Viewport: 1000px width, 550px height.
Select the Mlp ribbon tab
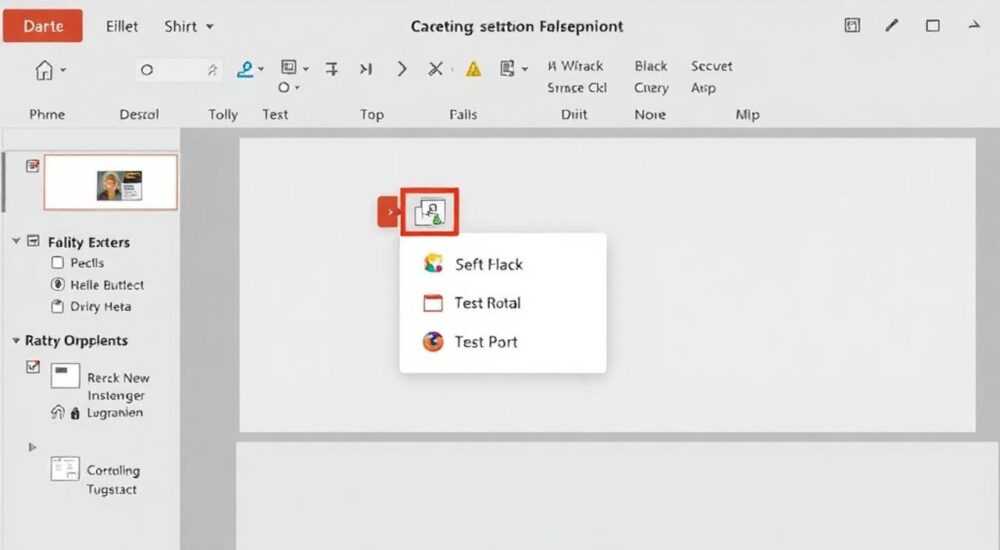pyautogui.click(x=747, y=114)
